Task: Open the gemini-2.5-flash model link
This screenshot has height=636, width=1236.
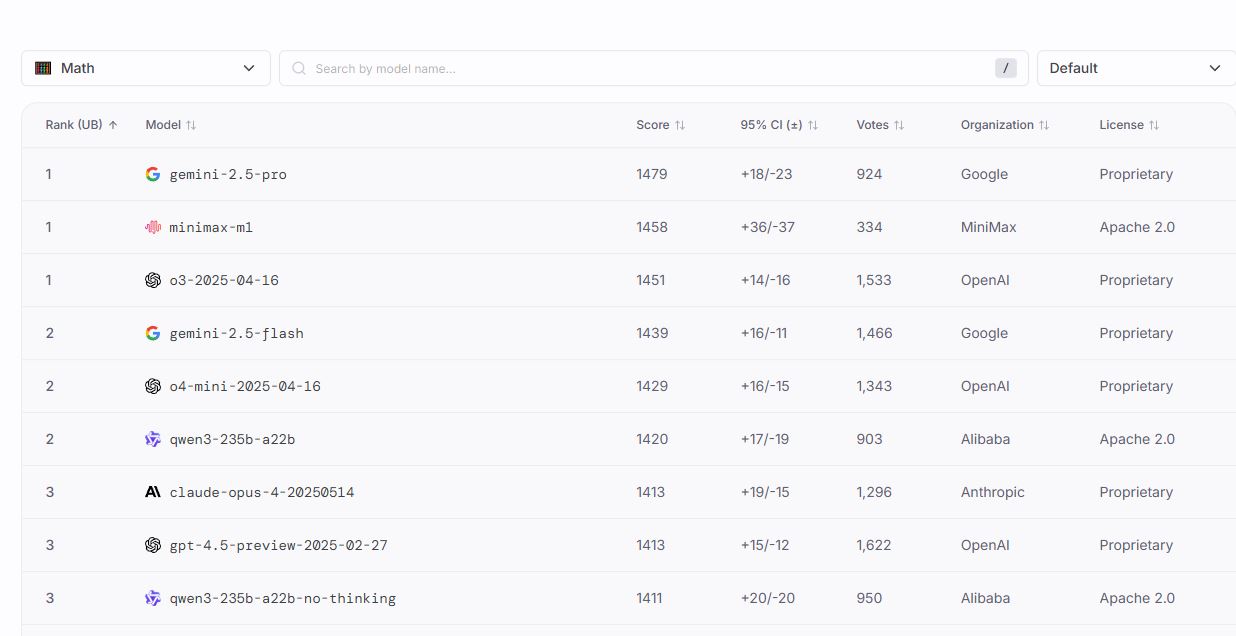Action: (236, 333)
